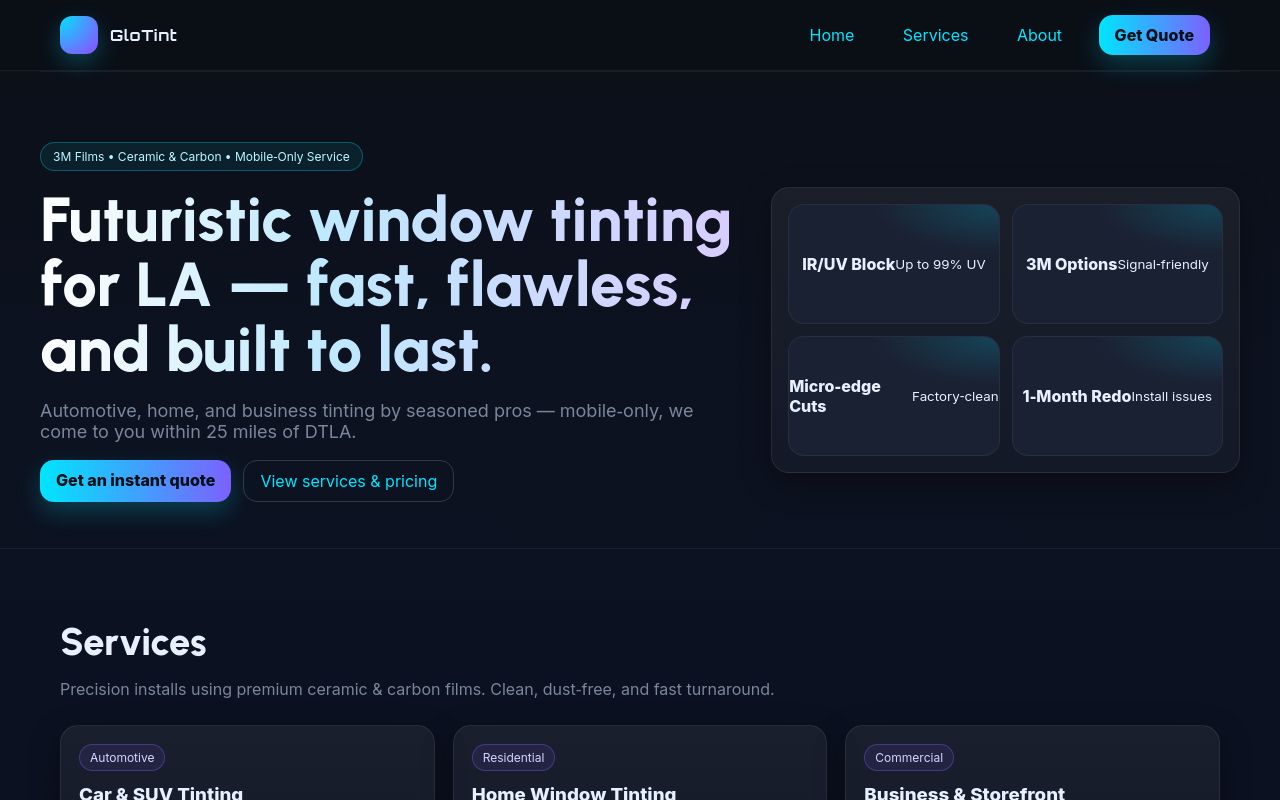Click the GloTint brand name

[x=143, y=35]
